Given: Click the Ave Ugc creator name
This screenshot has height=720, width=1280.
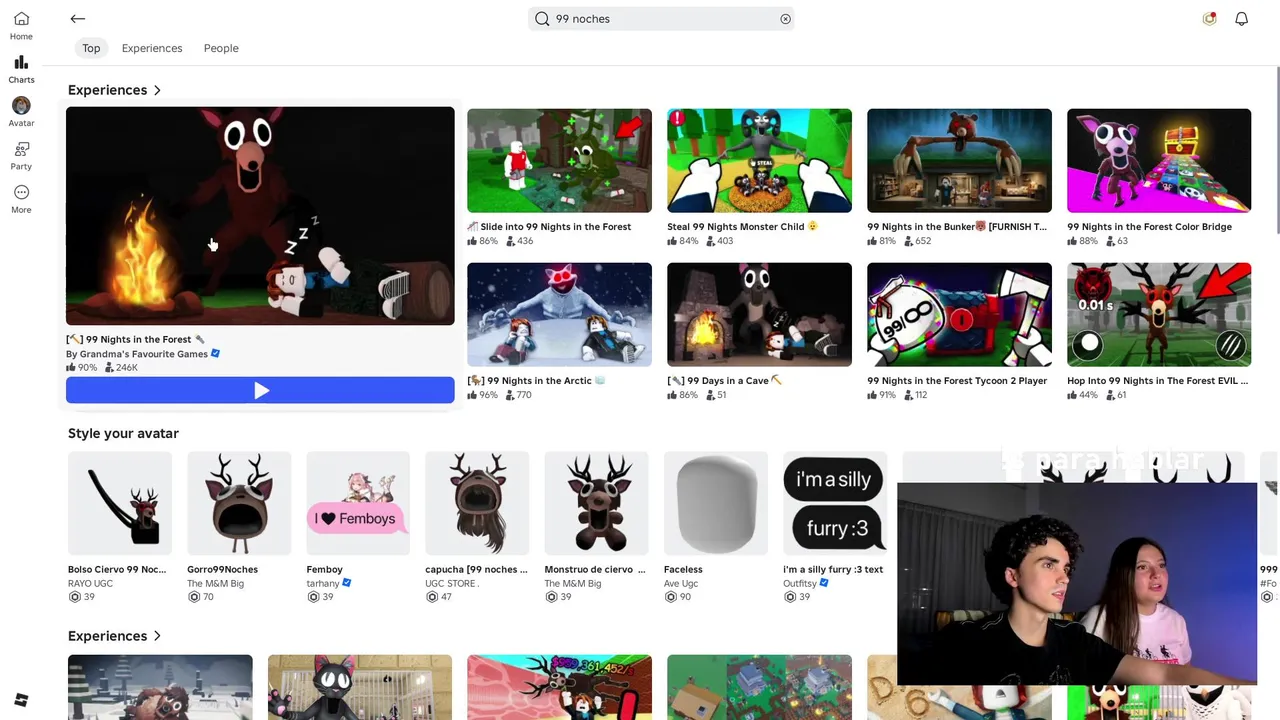Looking at the screenshot, I should coord(680,583).
